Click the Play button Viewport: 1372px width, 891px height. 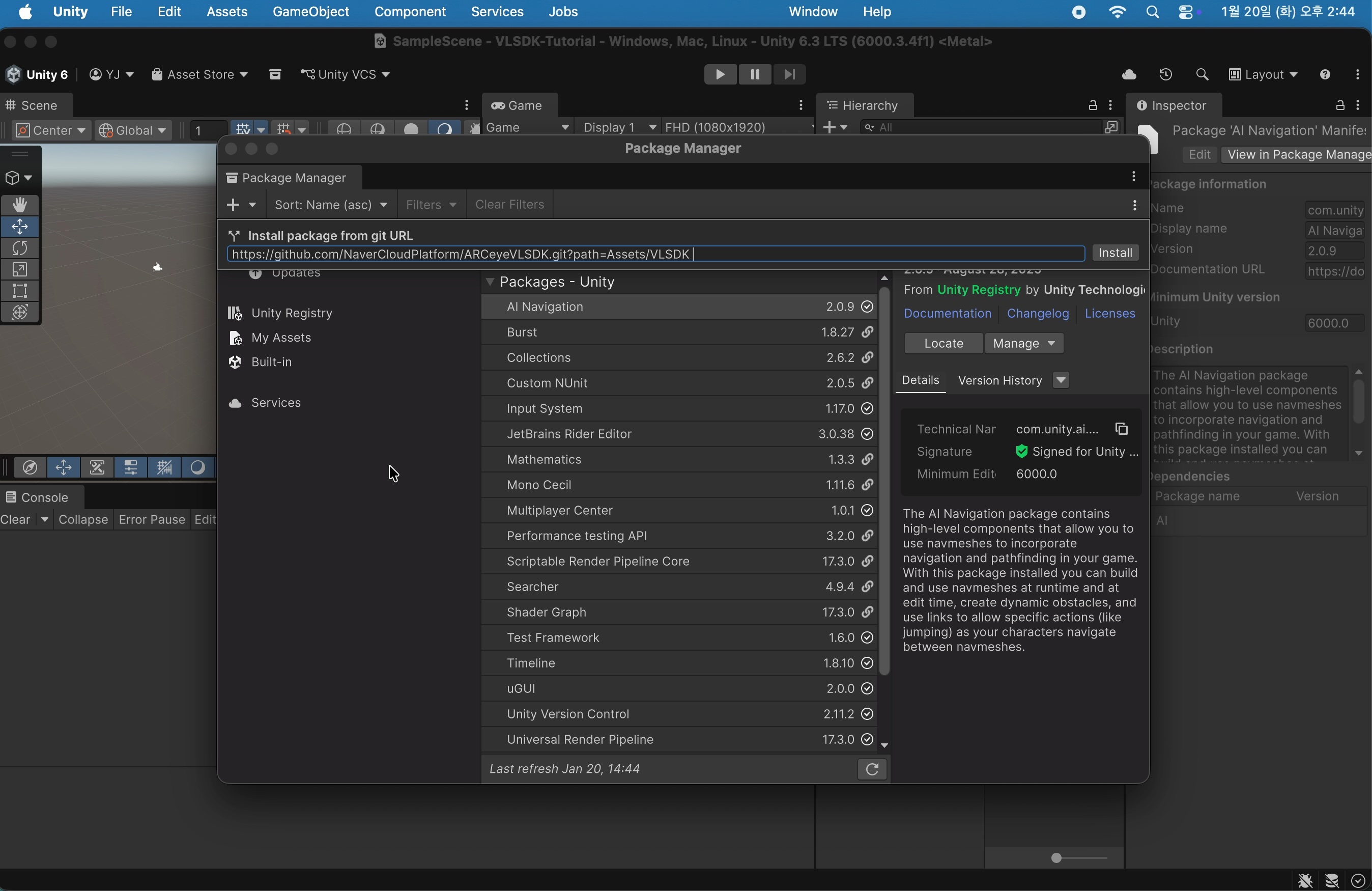tap(720, 74)
